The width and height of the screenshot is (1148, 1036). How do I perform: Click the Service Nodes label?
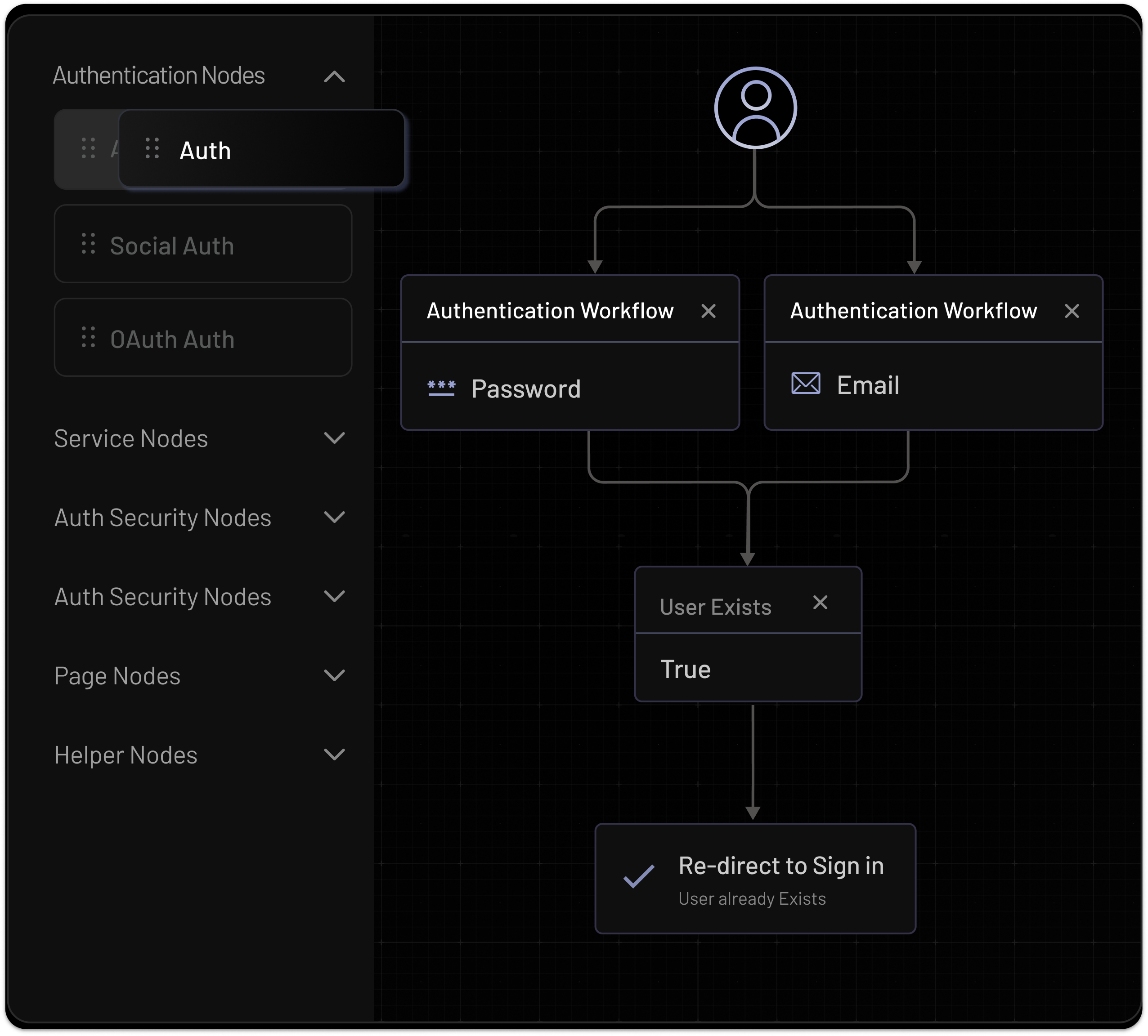(131, 439)
